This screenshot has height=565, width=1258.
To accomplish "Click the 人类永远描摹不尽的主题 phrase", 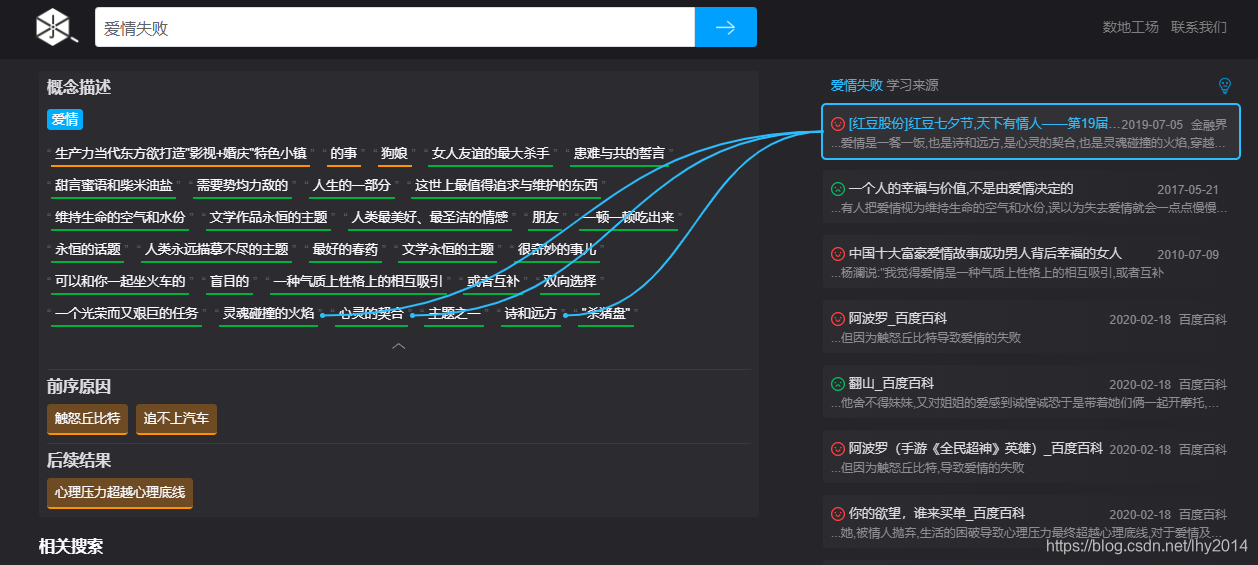I will tap(216, 250).
